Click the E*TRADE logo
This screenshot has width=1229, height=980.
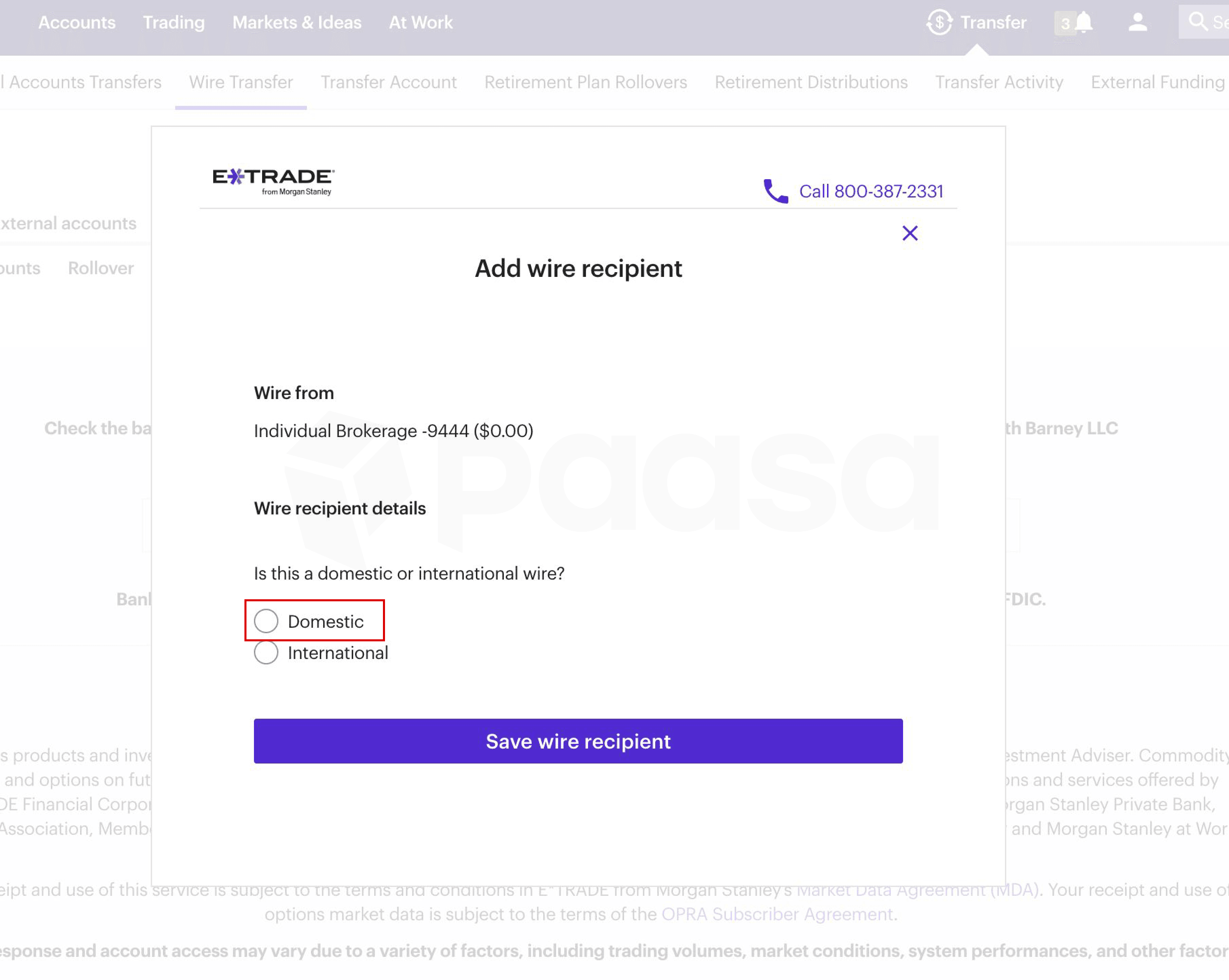273,182
